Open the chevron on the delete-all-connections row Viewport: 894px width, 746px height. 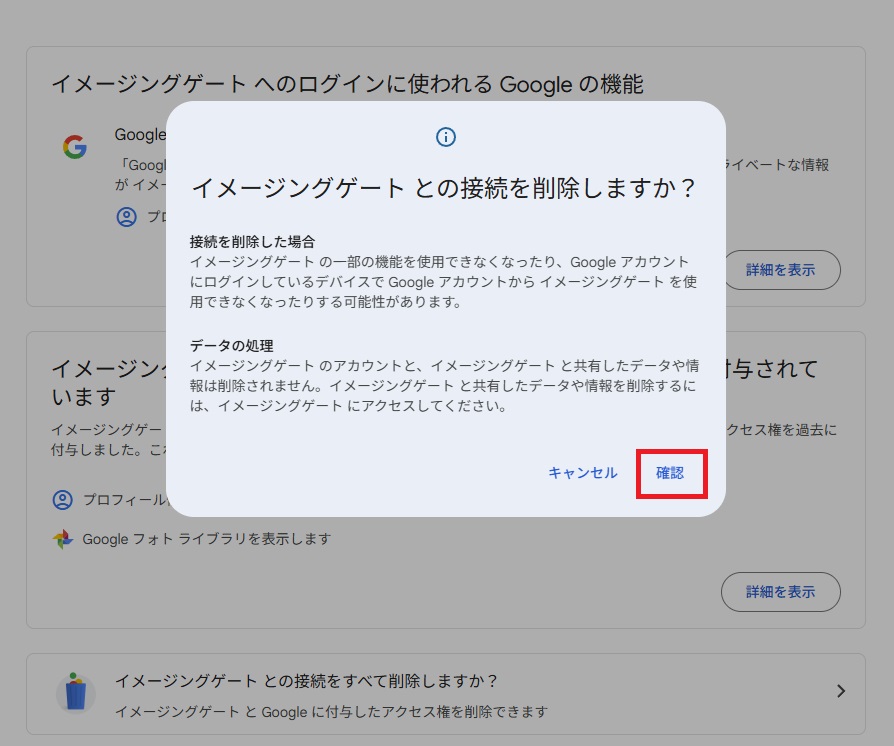point(840,691)
